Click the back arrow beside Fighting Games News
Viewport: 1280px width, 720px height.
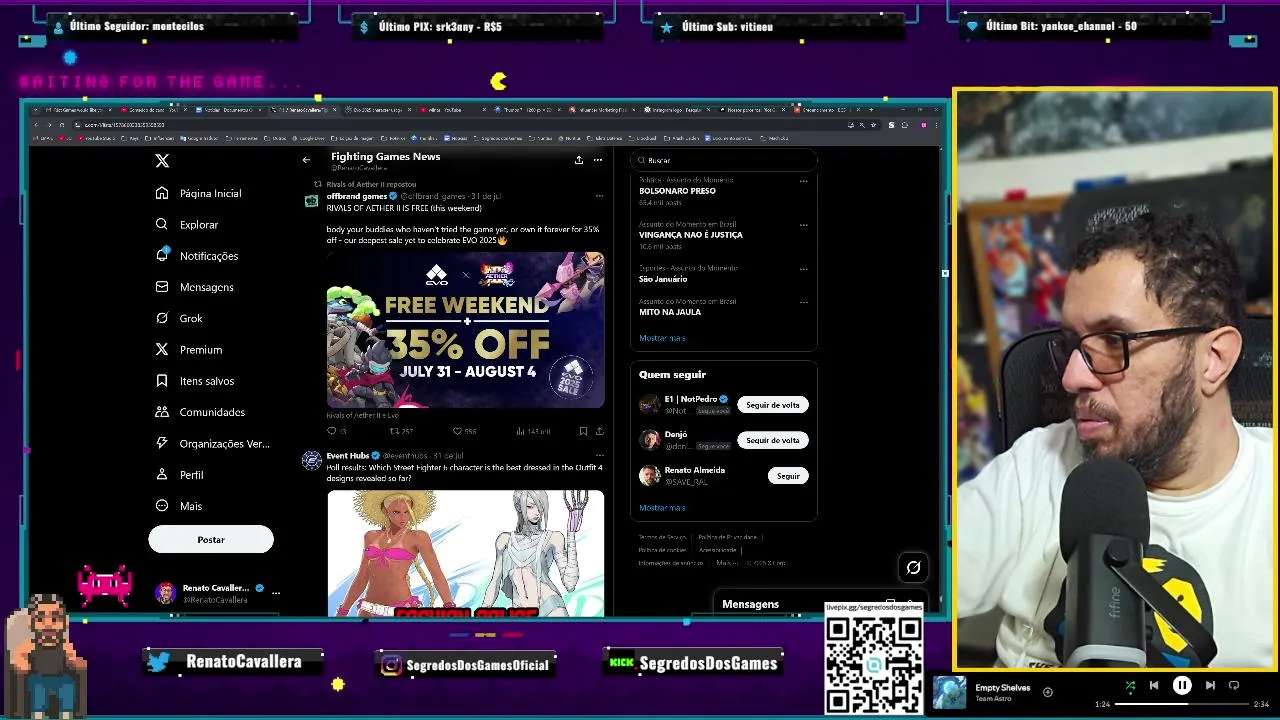pyautogui.click(x=307, y=160)
